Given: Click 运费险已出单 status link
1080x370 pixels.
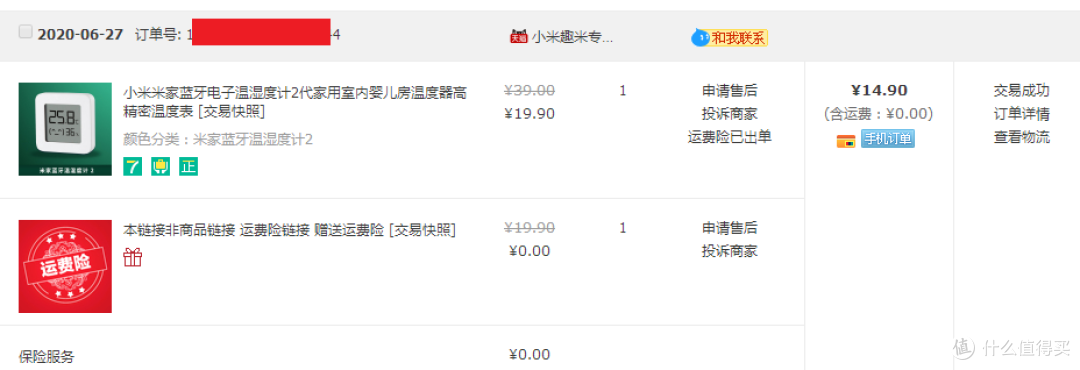Looking at the screenshot, I should pos(729,136).
